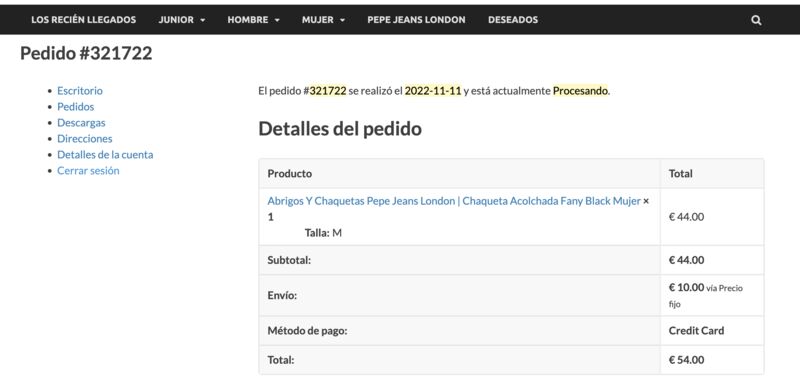
Task: Select the Subtotal amount € 44.00
Action: coord(686,260)
